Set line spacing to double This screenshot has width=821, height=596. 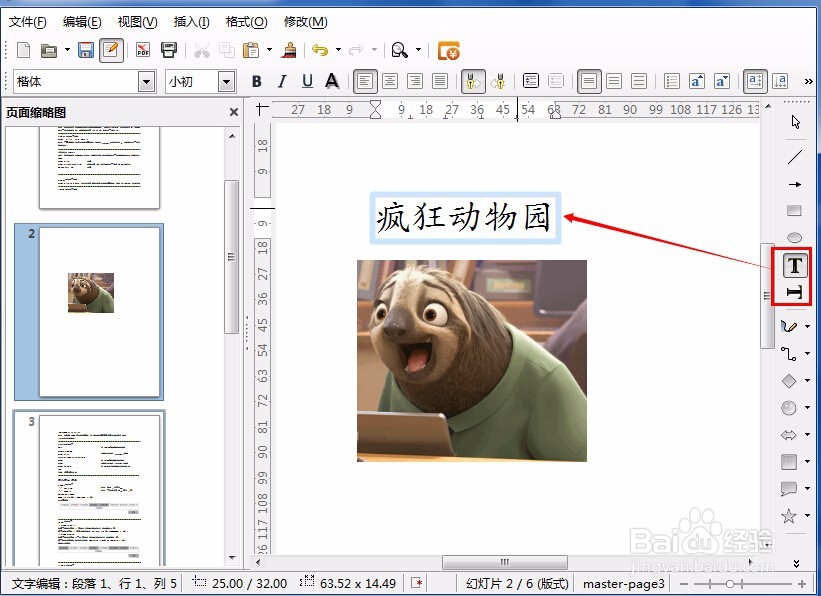[639, 81]
